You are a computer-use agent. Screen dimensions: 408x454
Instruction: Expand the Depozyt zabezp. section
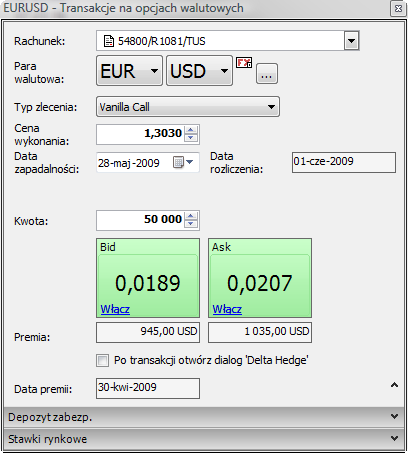coord(204,417)
